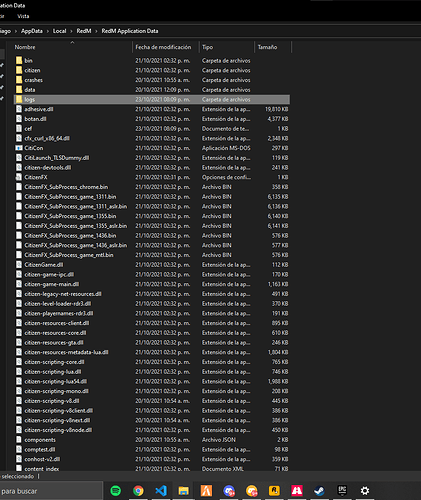The image size is (421, 500).
Task: Open Settings gear icon in taskbar
Action: 365,490
